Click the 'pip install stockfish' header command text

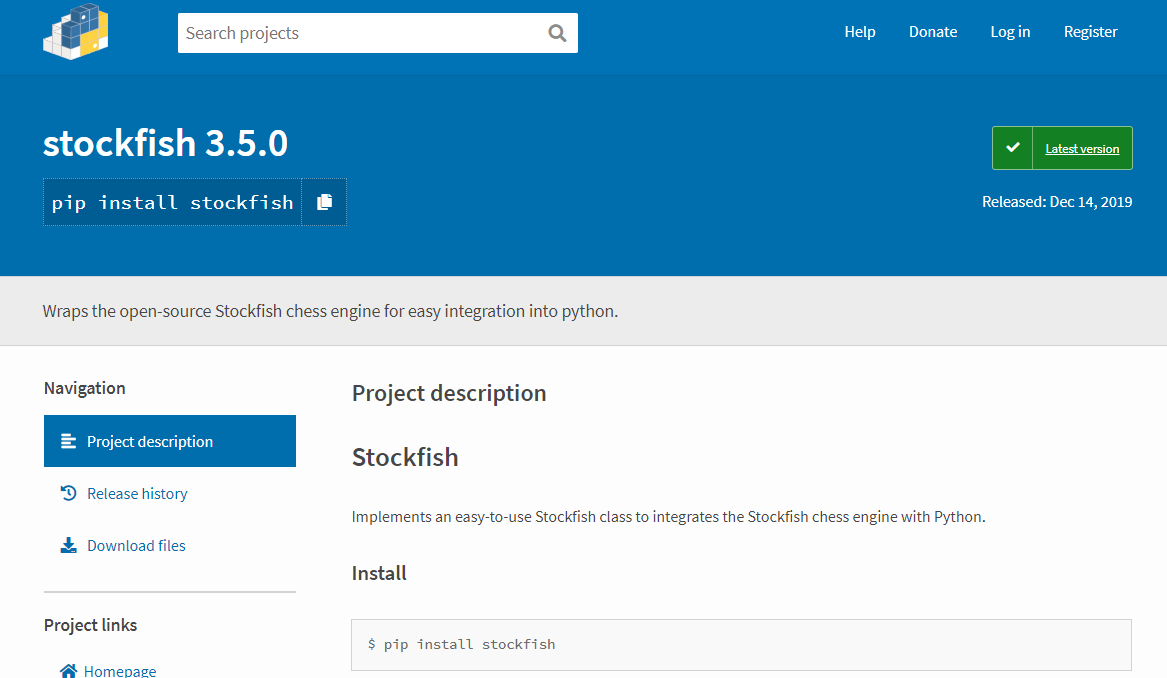coord(173,202)
